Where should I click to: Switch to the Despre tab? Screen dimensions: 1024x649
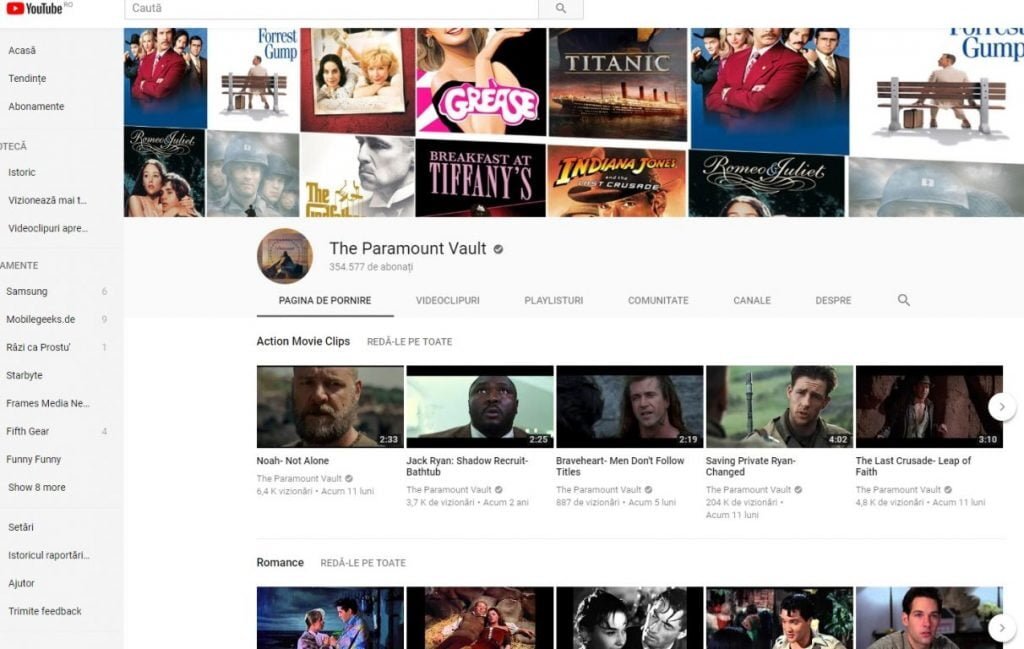(833, 300)
